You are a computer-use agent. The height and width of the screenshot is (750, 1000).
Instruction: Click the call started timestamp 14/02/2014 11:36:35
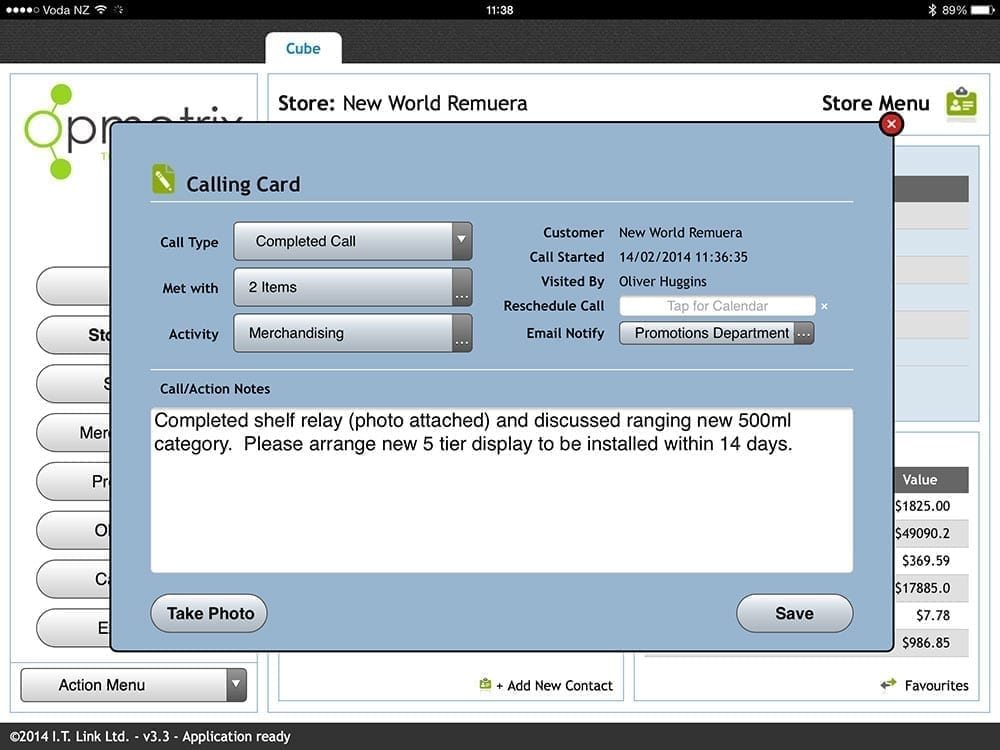point(683,257)
